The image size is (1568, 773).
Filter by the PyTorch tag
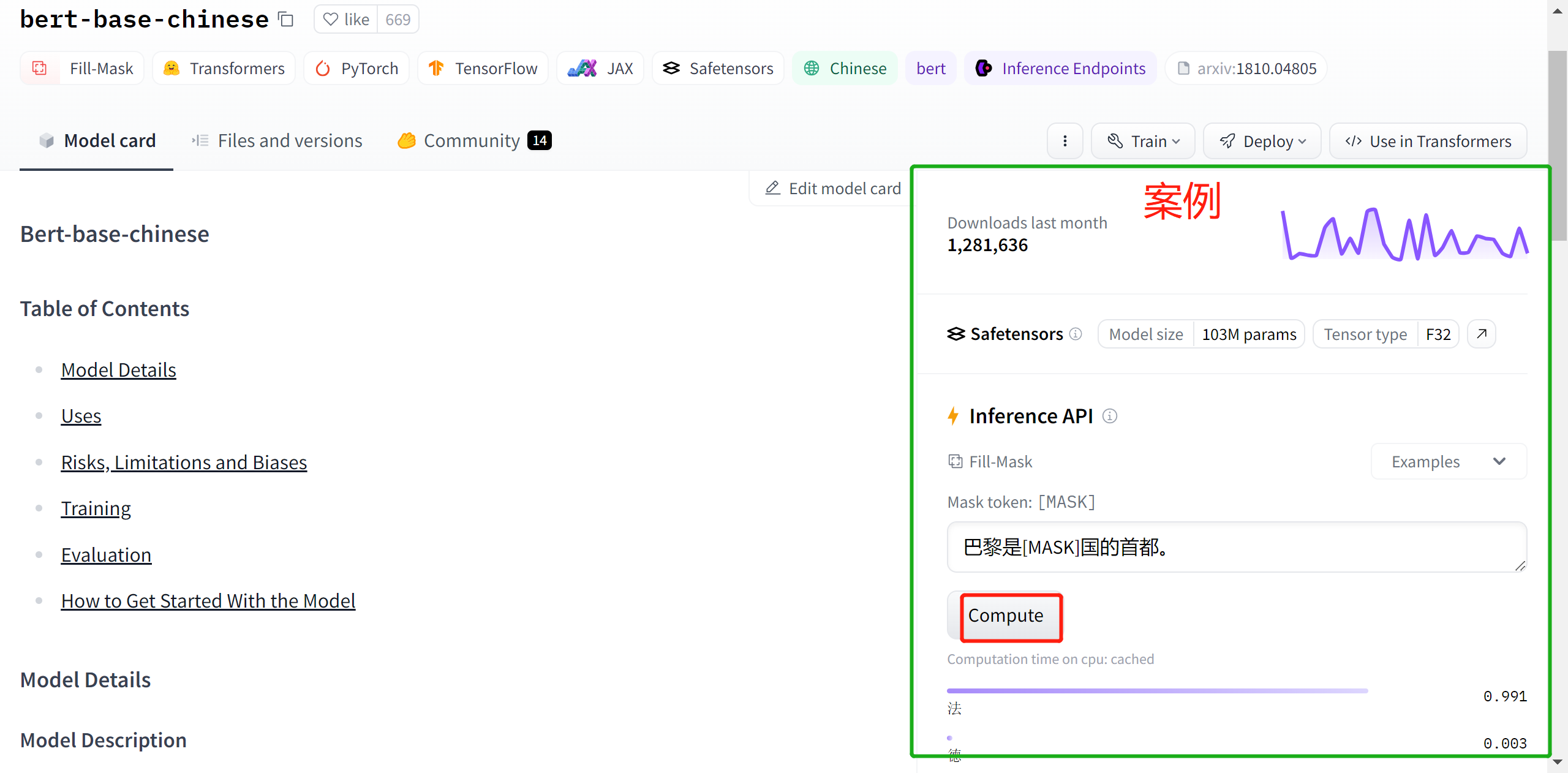[356, 68]
